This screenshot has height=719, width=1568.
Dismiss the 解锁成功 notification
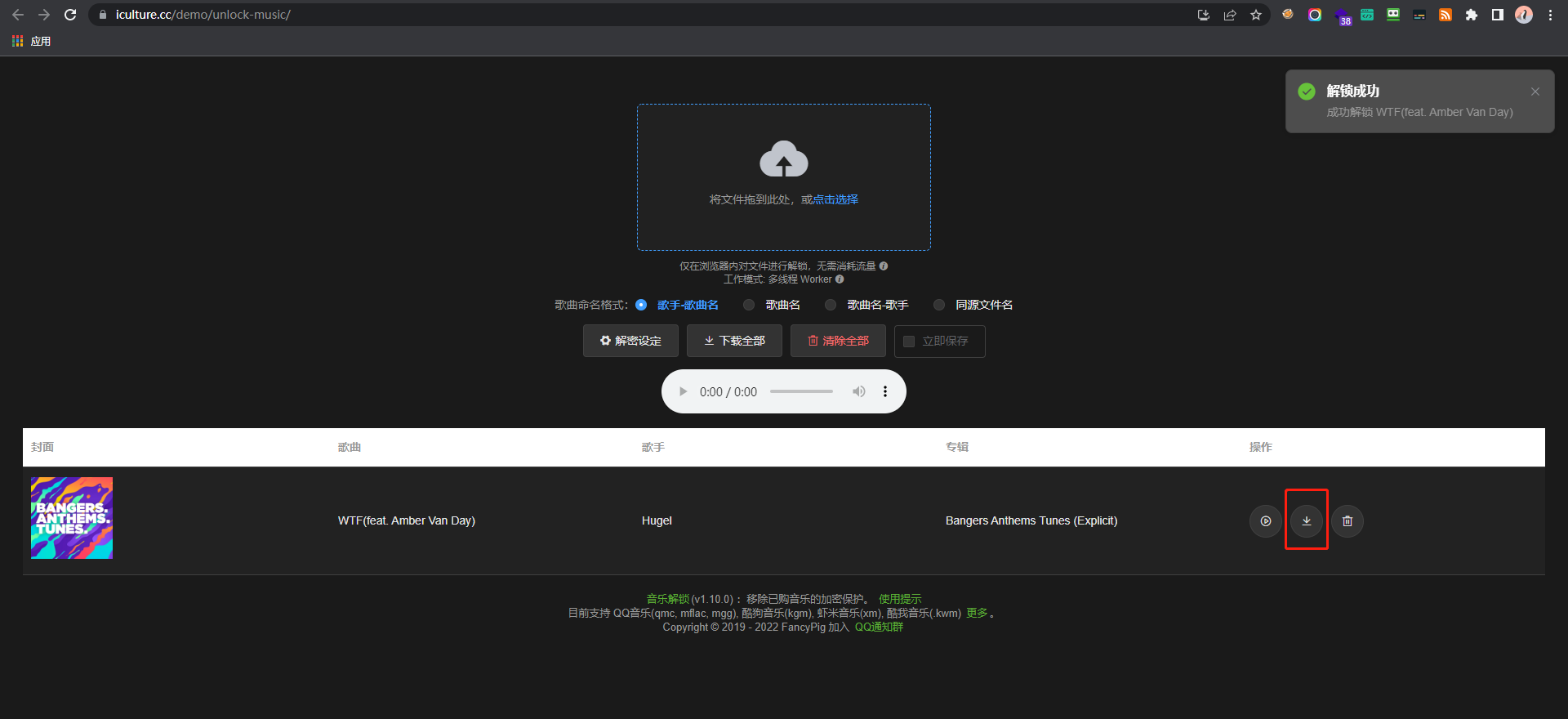pyautogui.click(x=1535, y=92)
